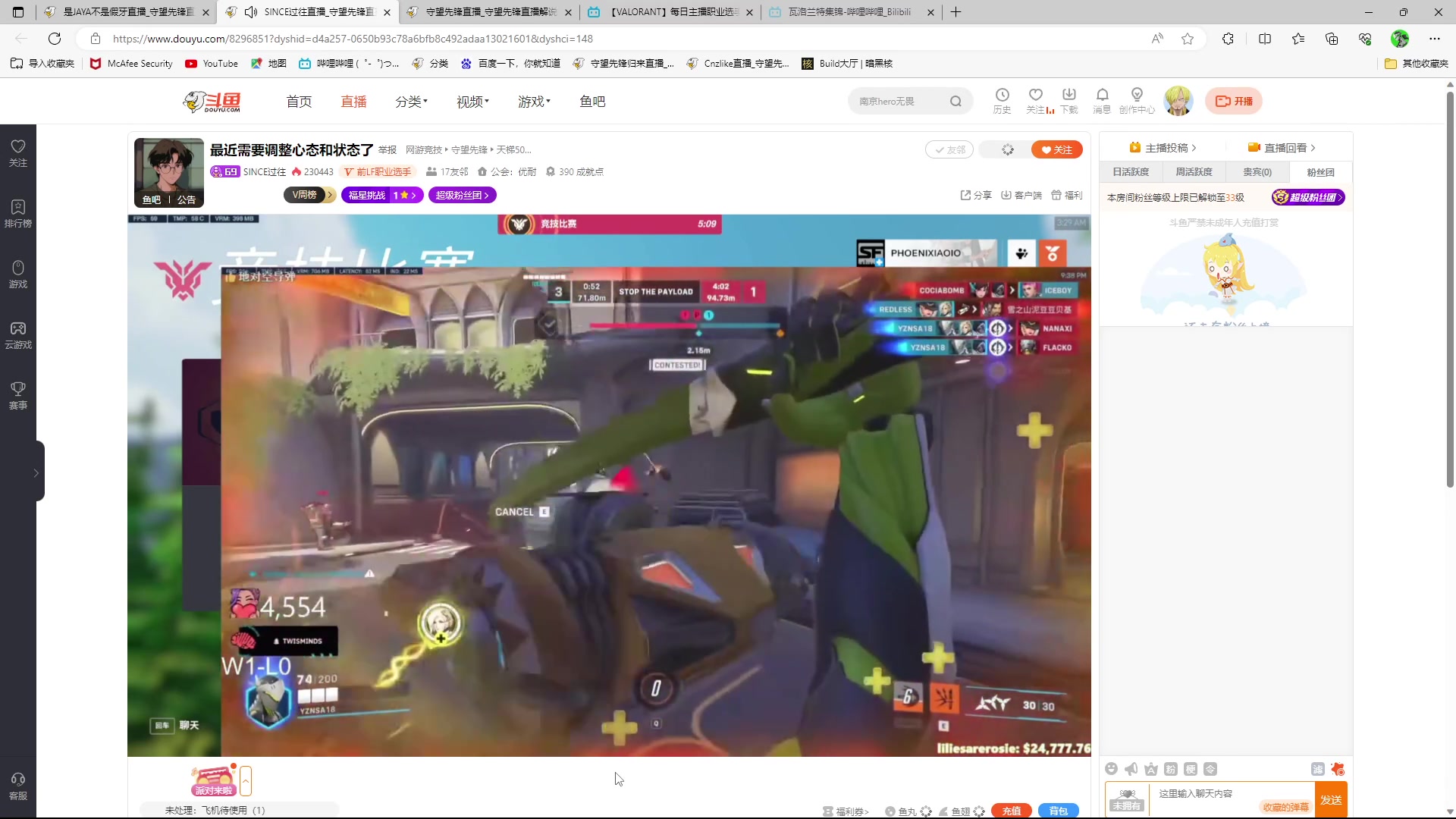The width and height of the screenshot is (1456, 819).
Task: Click the 分享 share icon
Action: tap(976, 195)
